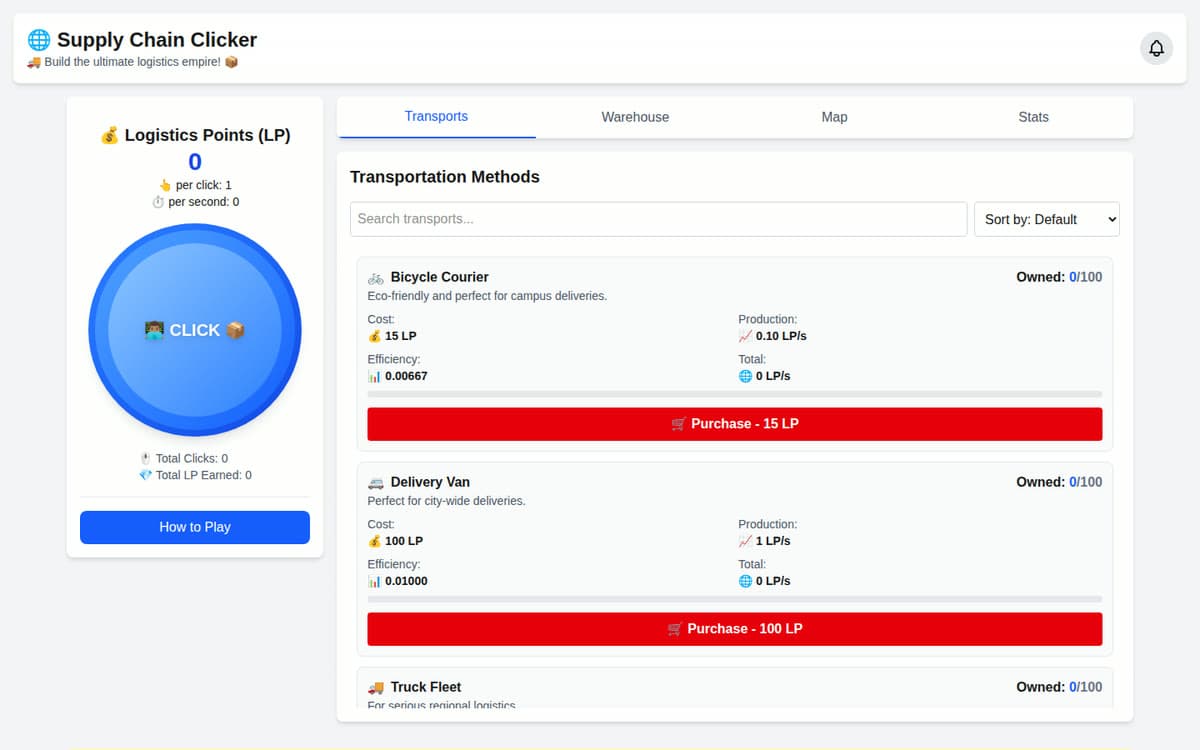The height and width of the screenshot is (750, 1200).
Task: Click the Supply Chain Clicker title
Action: point(157,40)
